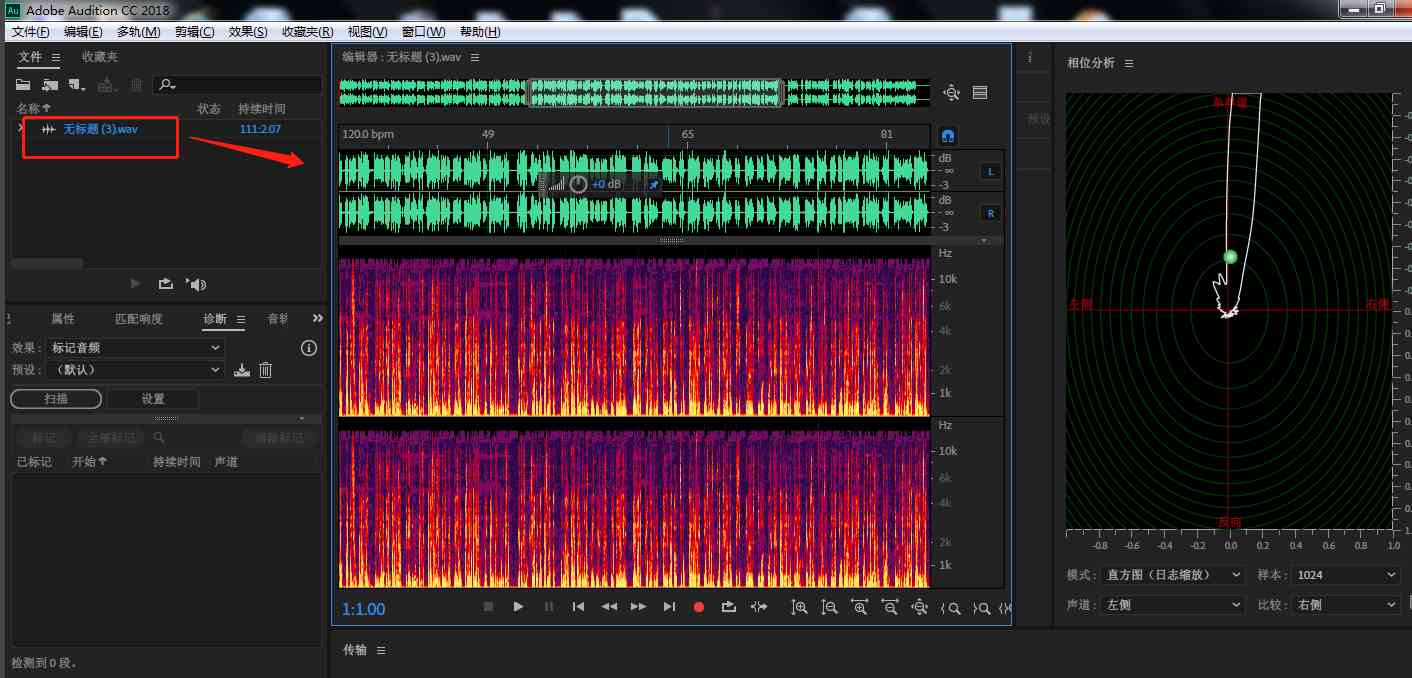
Task: Toggle the left channel L button
Action: coord(991,171)
